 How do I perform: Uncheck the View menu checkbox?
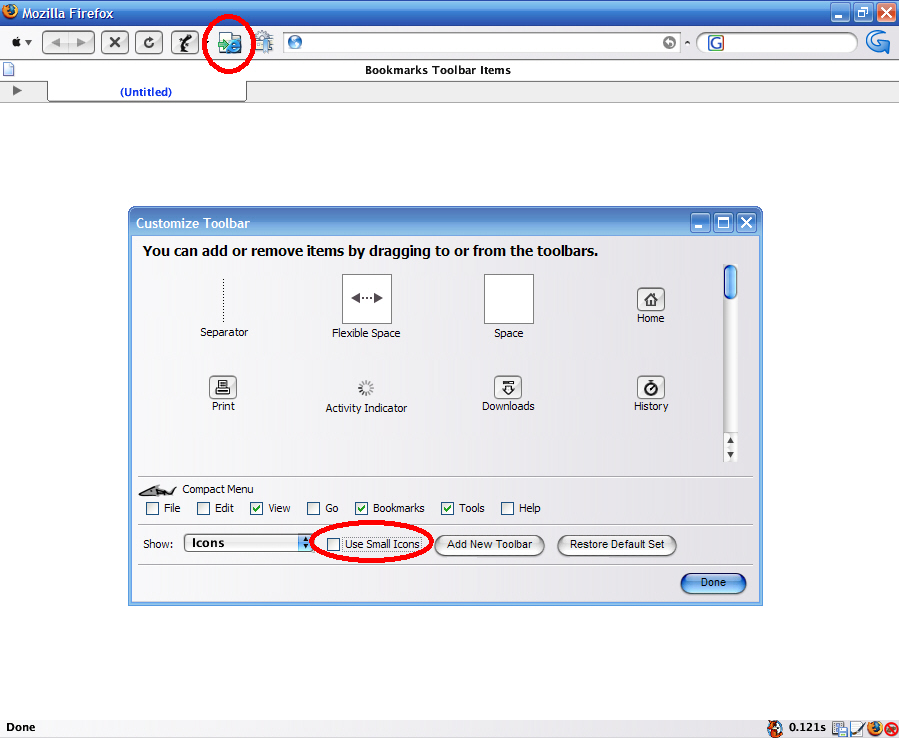coord(256,509)
